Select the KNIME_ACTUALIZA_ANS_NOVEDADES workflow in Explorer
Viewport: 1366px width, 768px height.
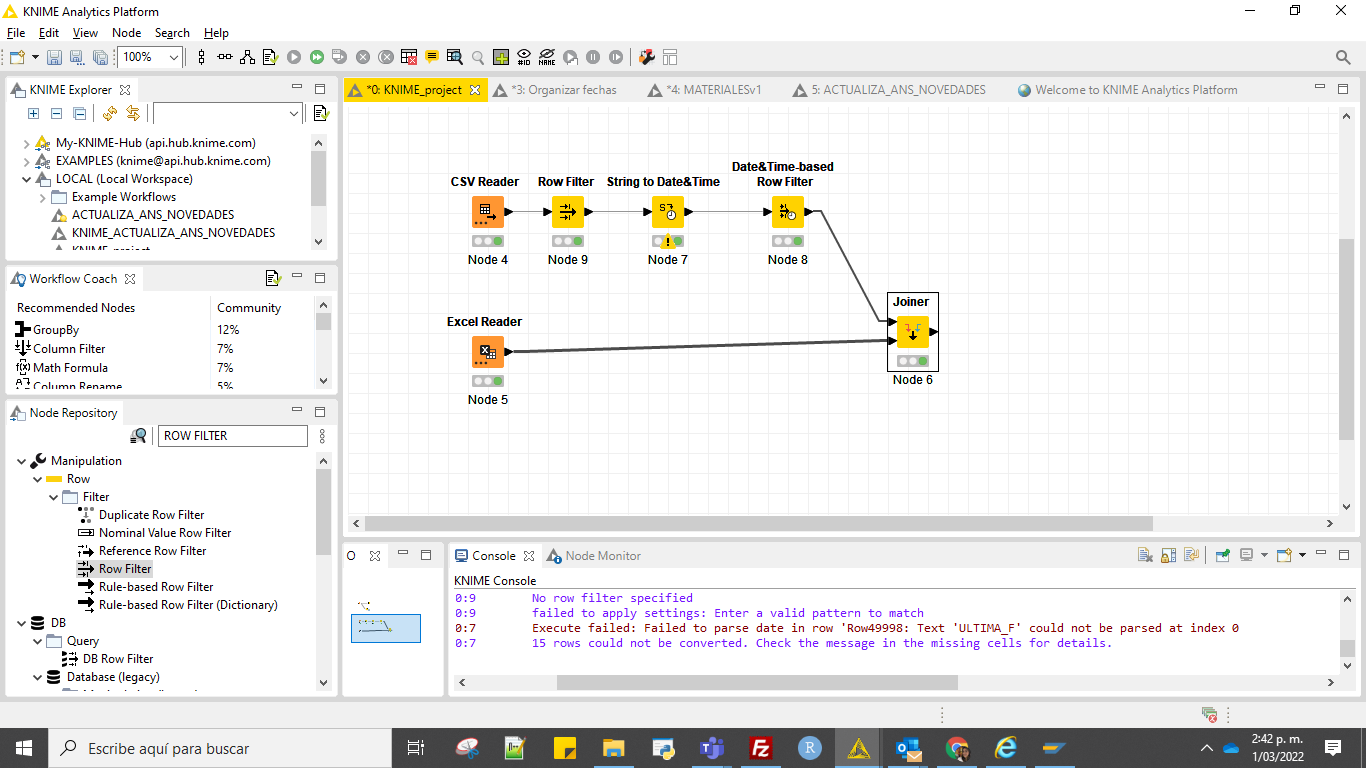pos(173,233)
